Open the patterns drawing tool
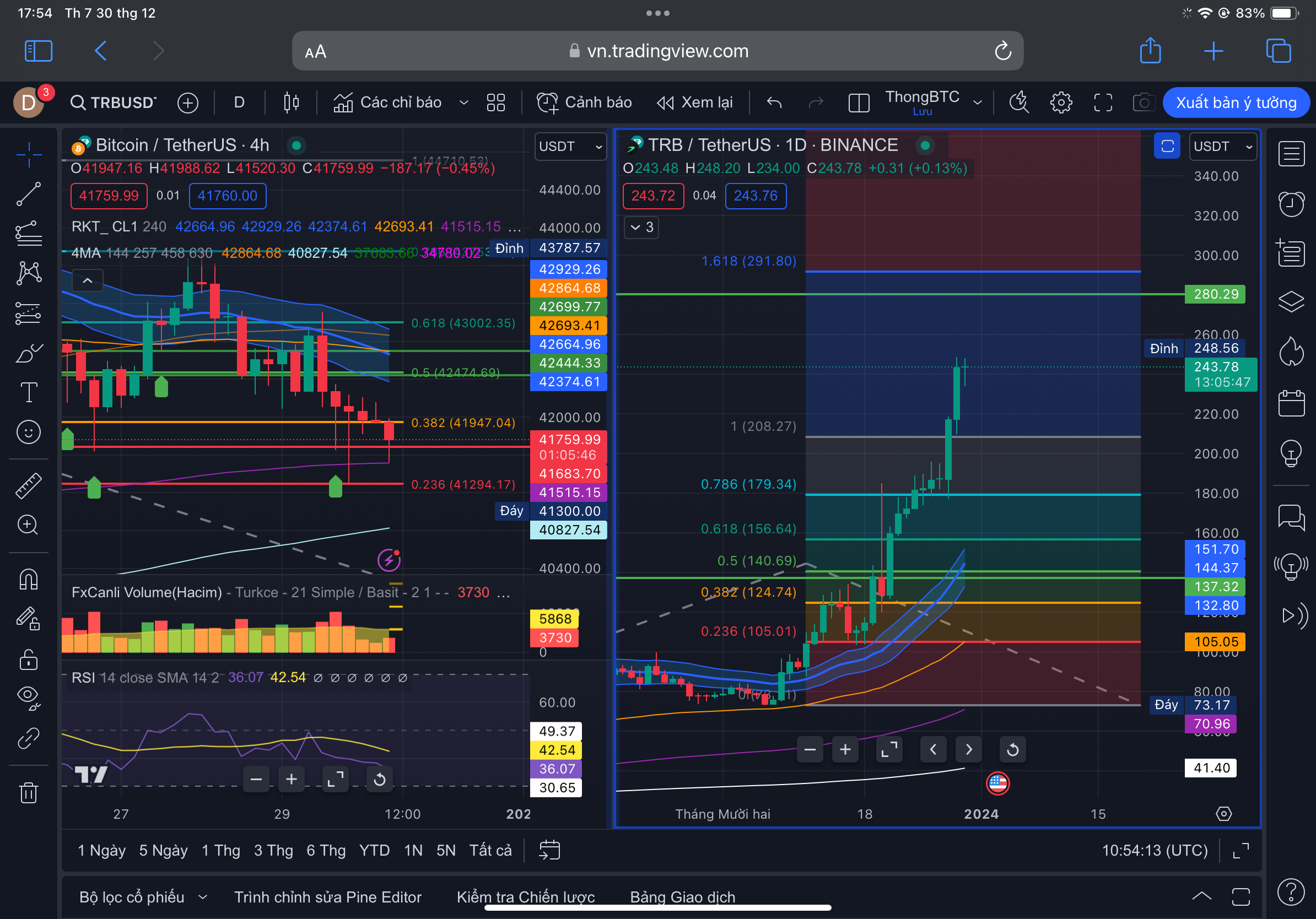This screenshot has height=919, width=1316. click(29, 273)
